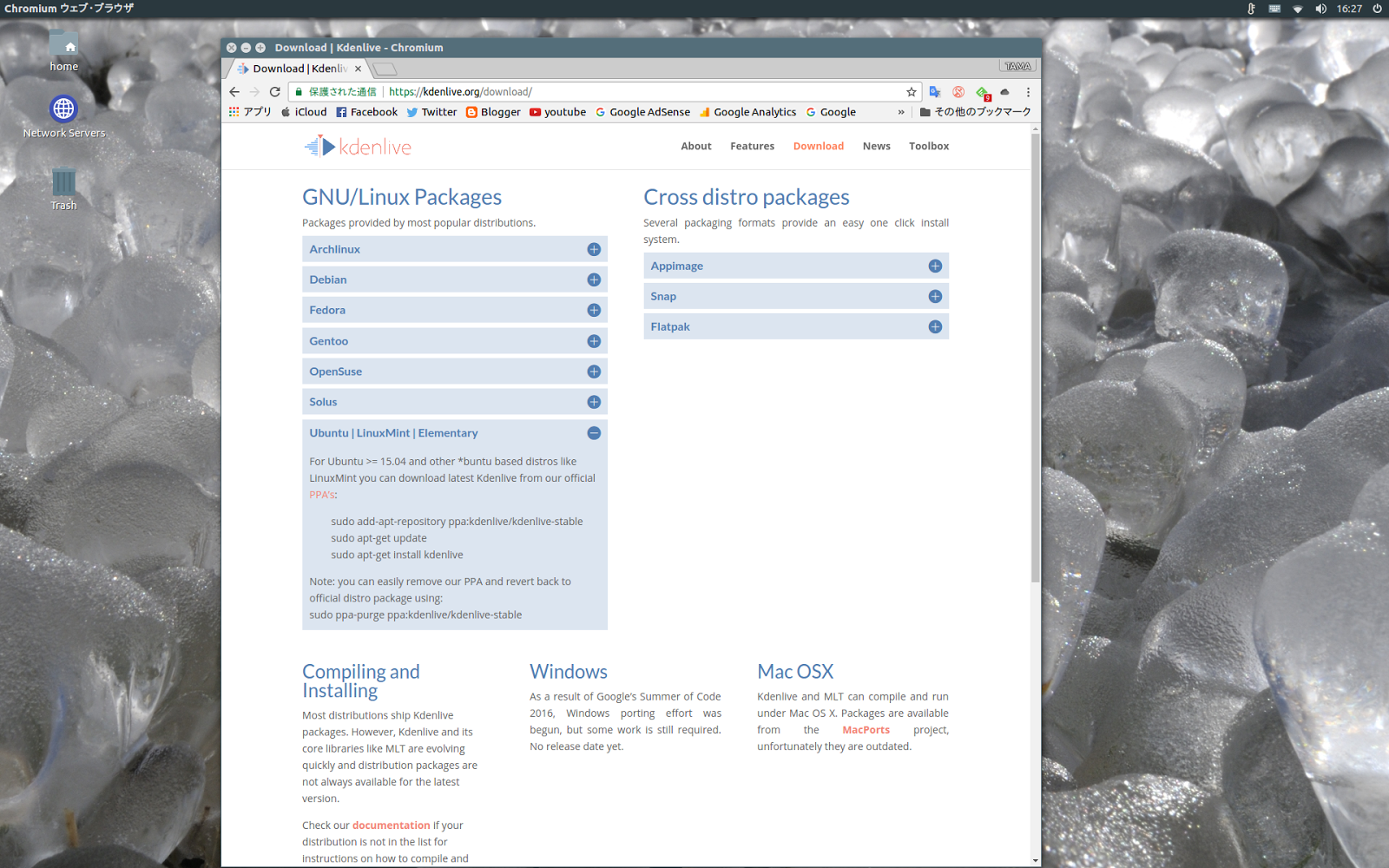Open the Google Translate extension icon
The image size is (1389, 868).
tap(935, 92)
